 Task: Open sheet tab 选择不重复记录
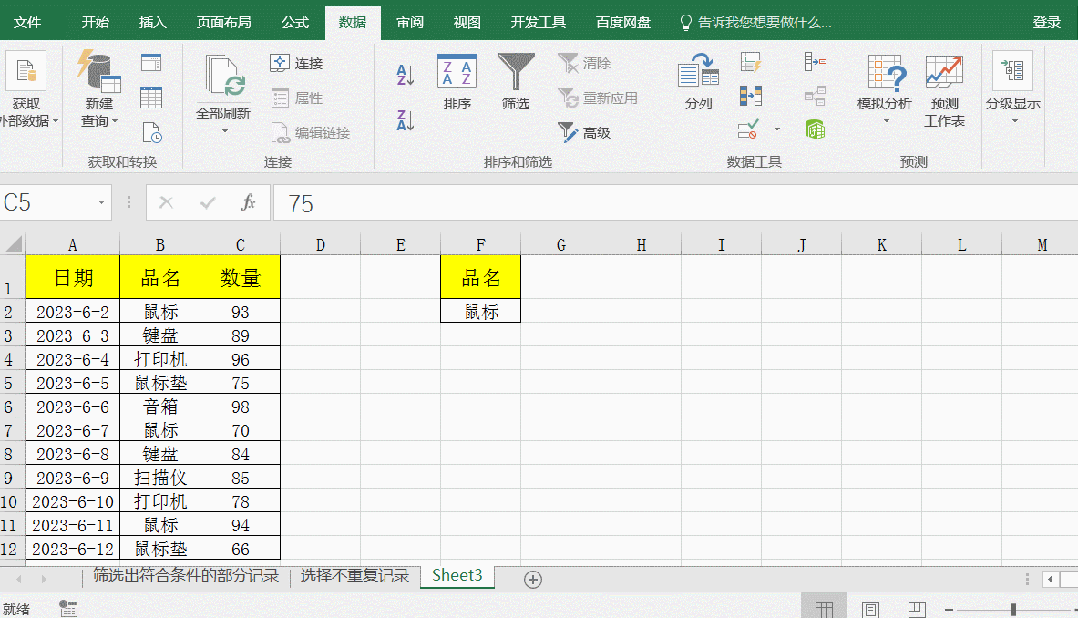354,576
